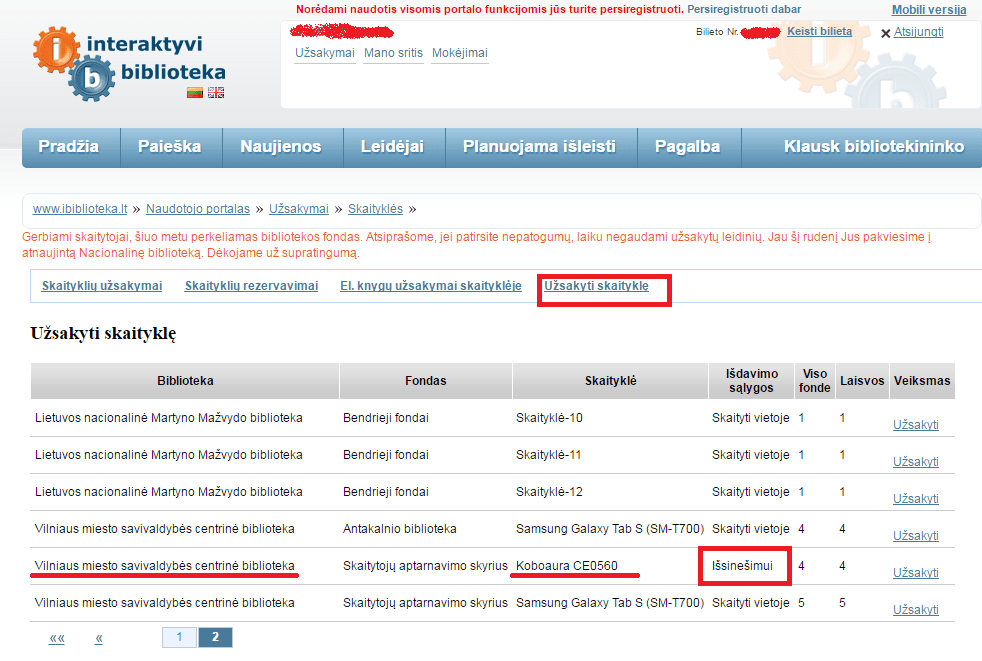Click Užsakyti for Skaityklė-10

coord(916,425)
